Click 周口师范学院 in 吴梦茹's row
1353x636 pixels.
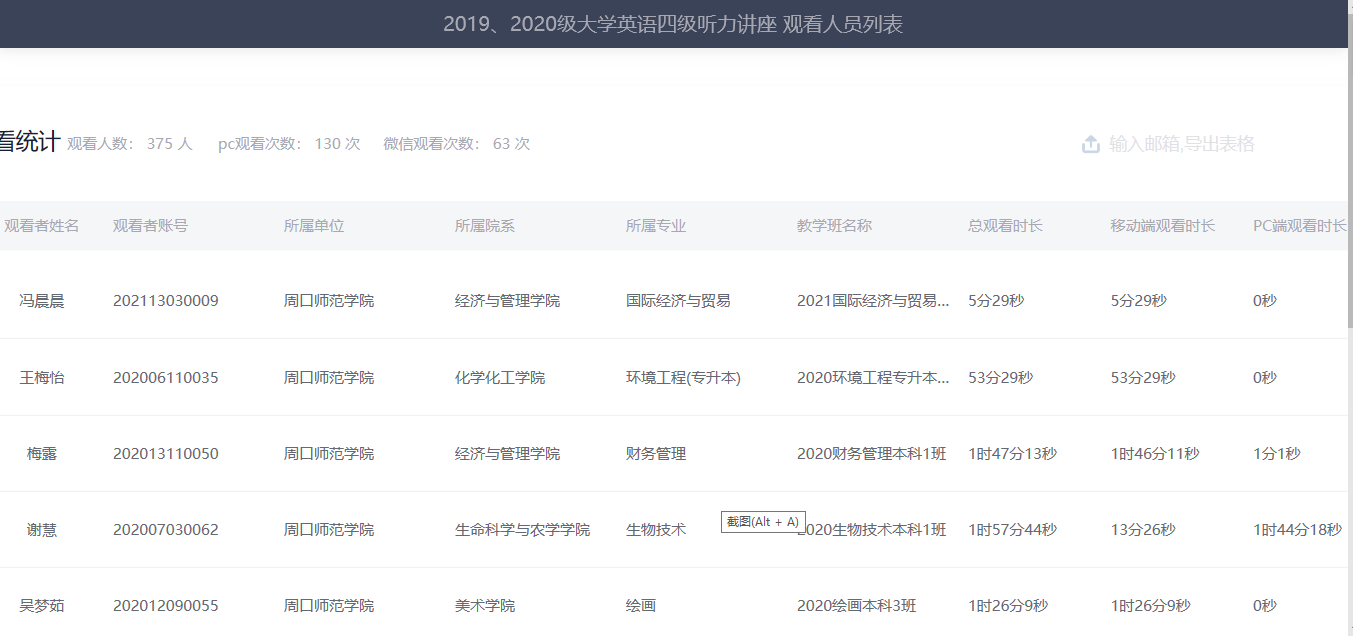tap(329, 606)
